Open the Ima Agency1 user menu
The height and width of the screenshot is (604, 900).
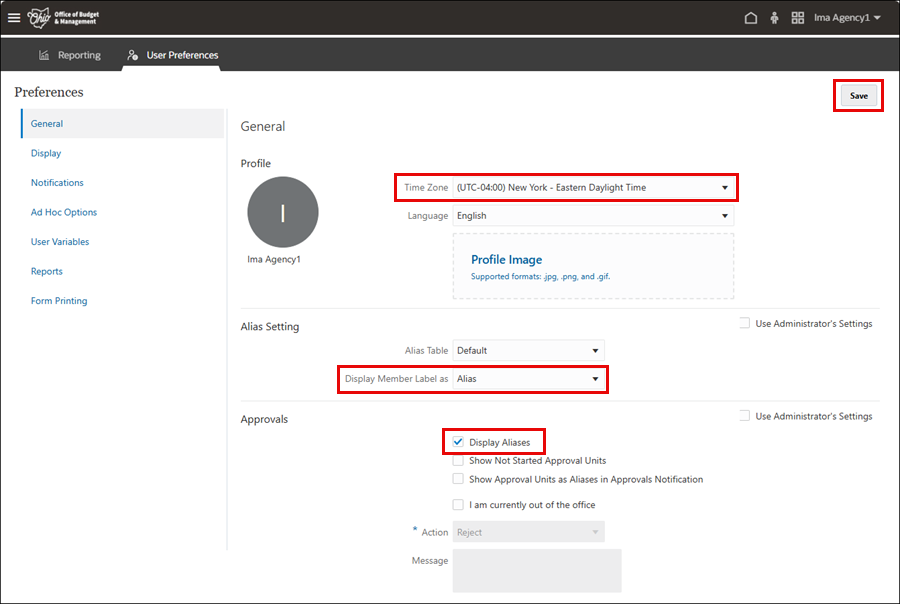click(847, 18)
